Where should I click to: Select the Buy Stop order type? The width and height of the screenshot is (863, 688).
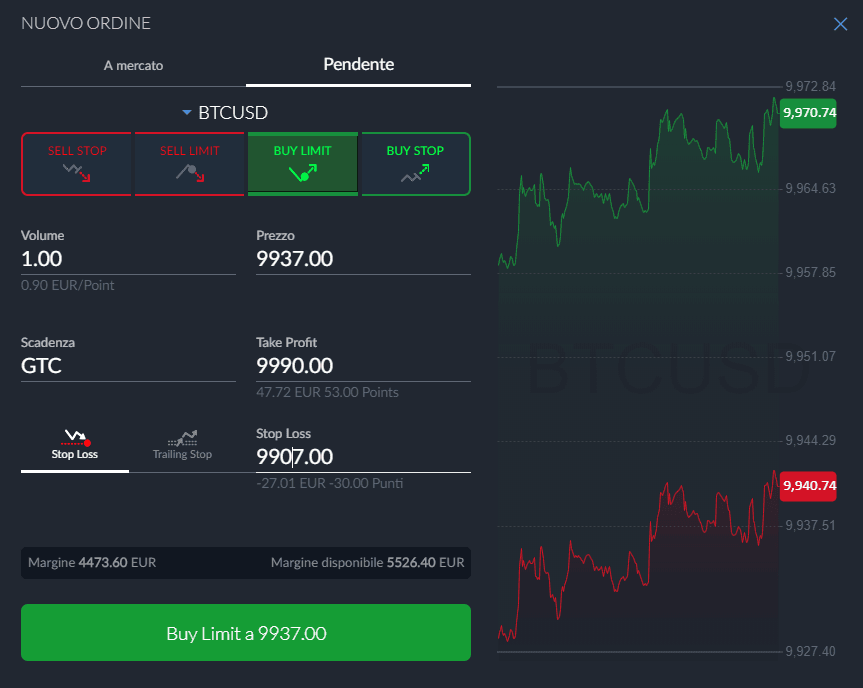click(416, 164)
